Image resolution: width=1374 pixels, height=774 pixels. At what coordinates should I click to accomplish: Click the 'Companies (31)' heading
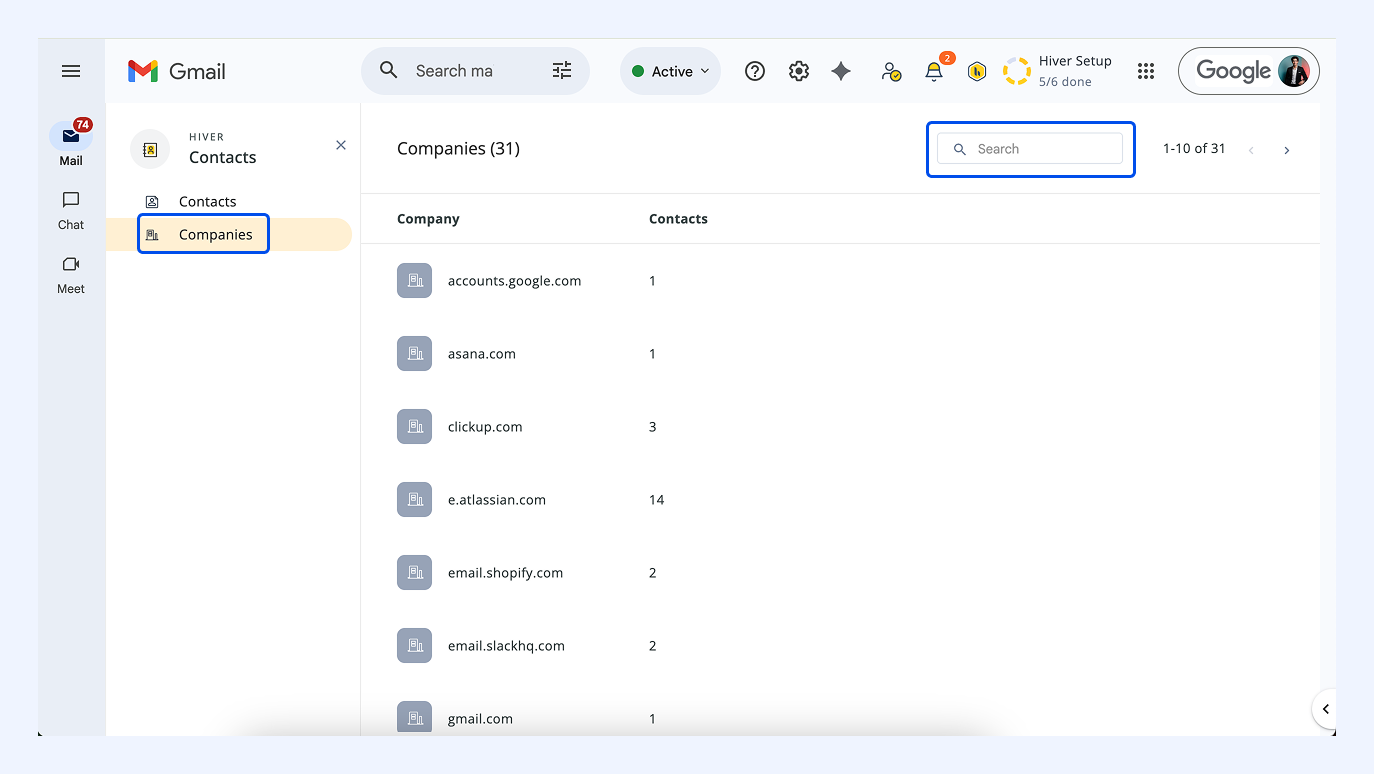pos(458,149)
